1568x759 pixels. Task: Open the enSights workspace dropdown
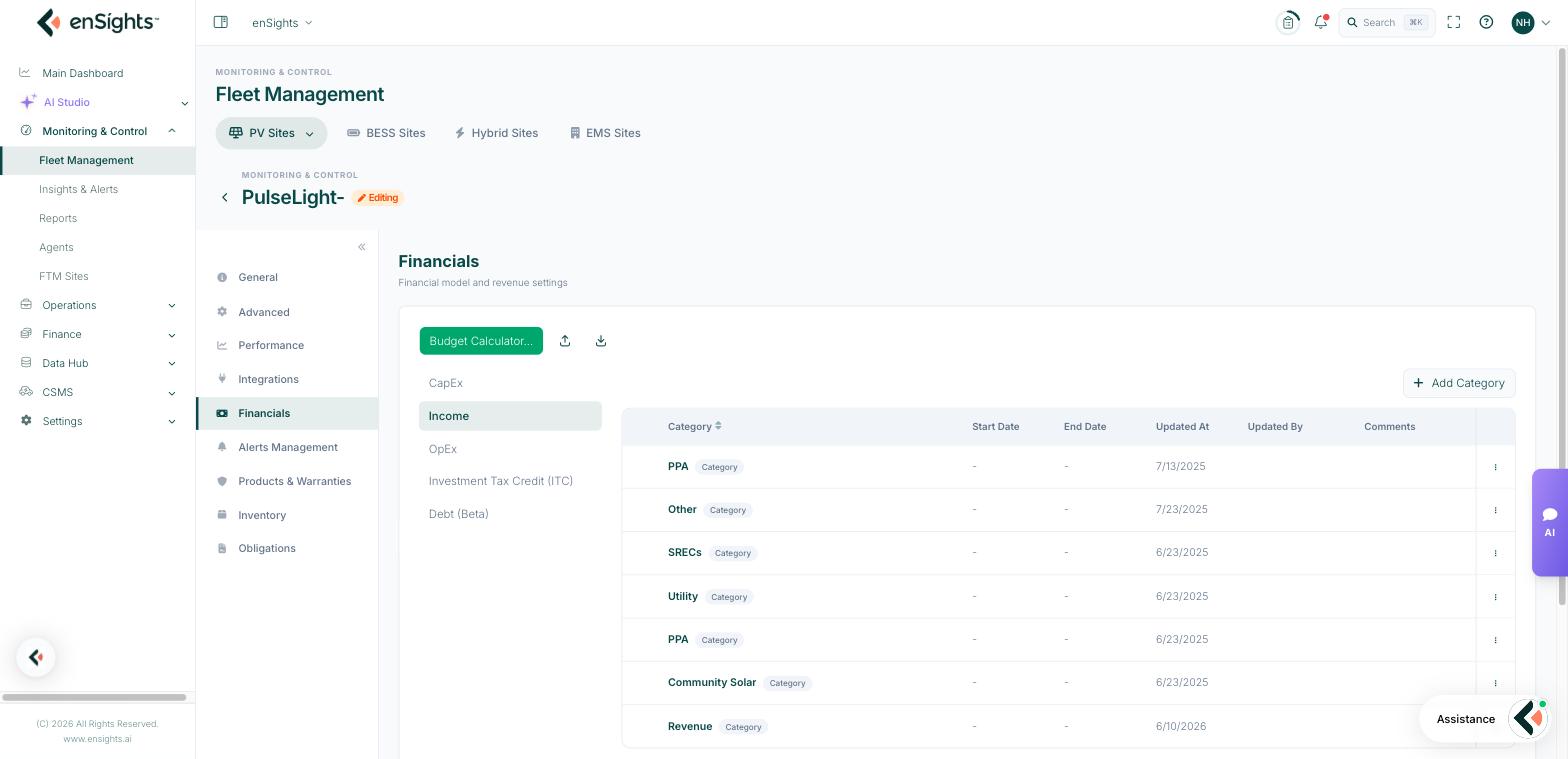282,23
